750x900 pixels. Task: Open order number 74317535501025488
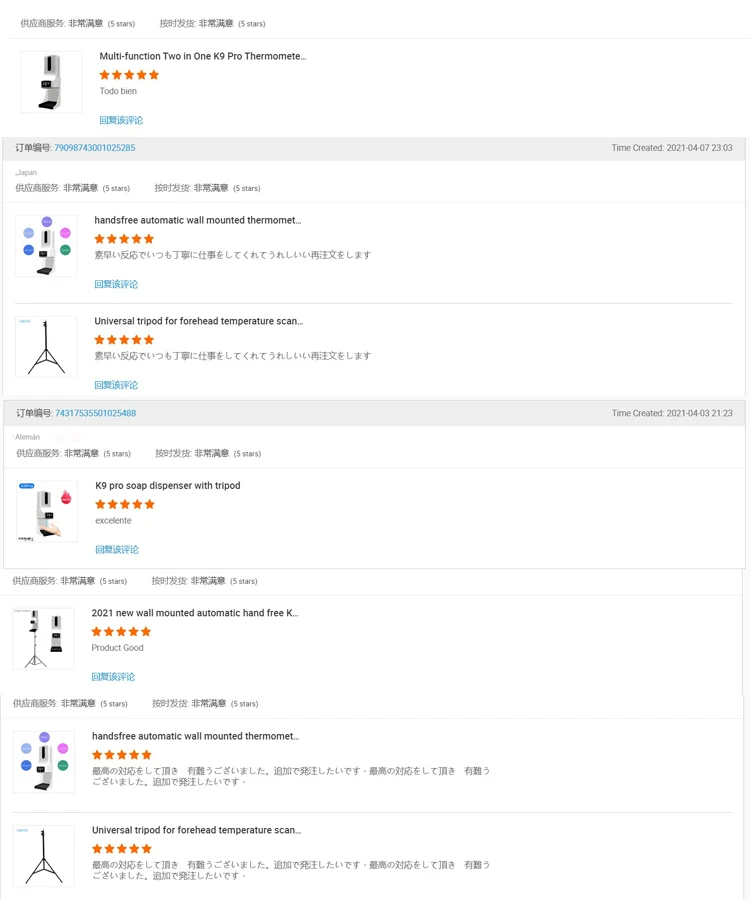pos(95,413)
